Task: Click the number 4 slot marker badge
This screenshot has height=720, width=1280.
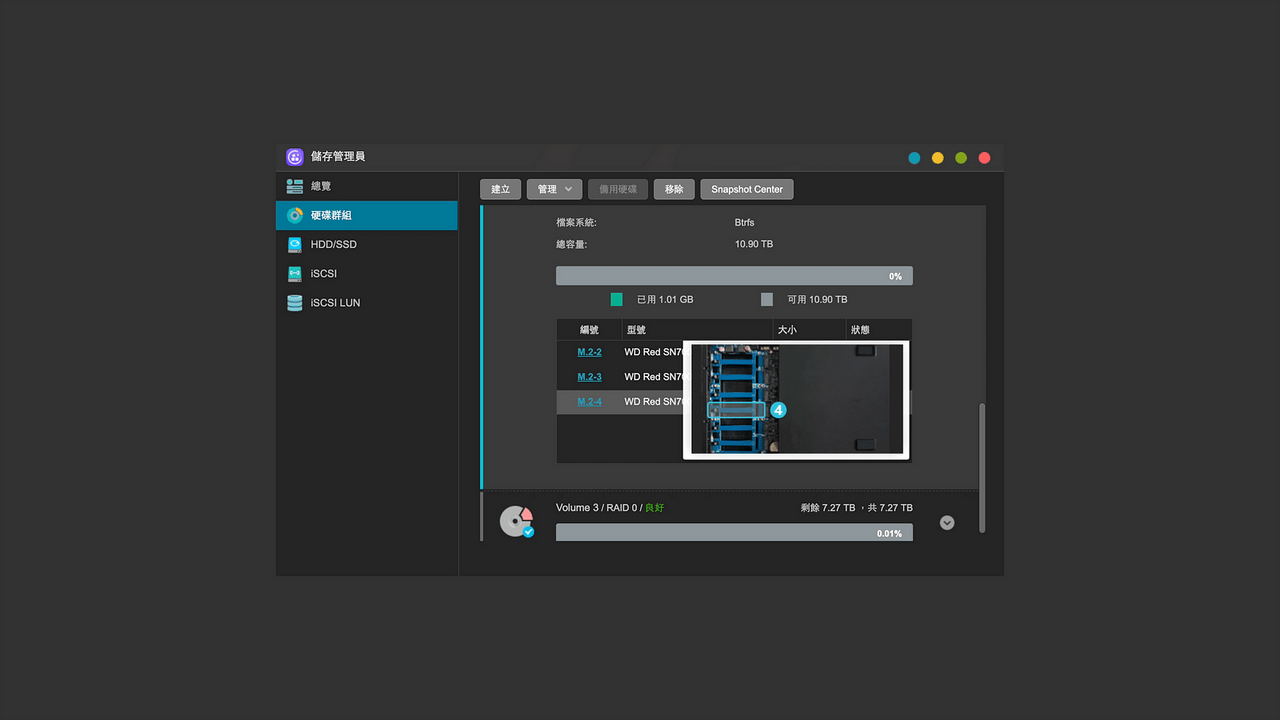Action: (779, 410)
